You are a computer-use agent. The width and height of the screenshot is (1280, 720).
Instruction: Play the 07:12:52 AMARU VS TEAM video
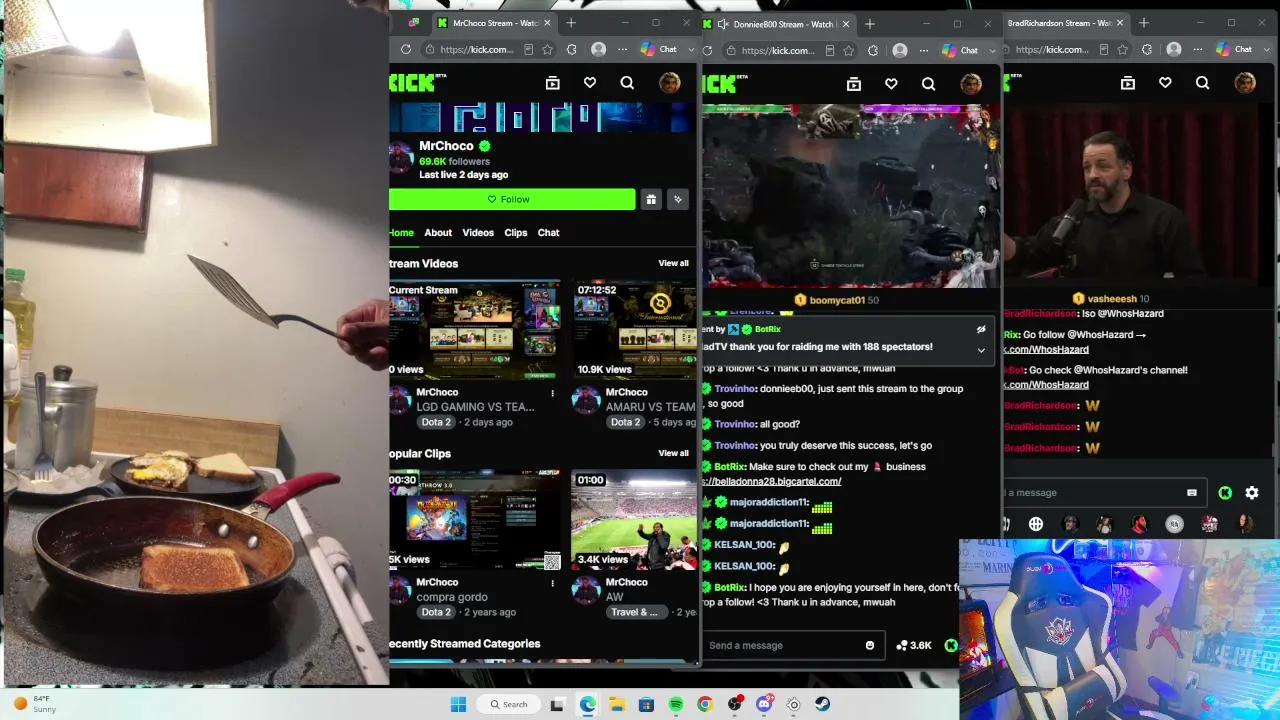coord(634,331)
